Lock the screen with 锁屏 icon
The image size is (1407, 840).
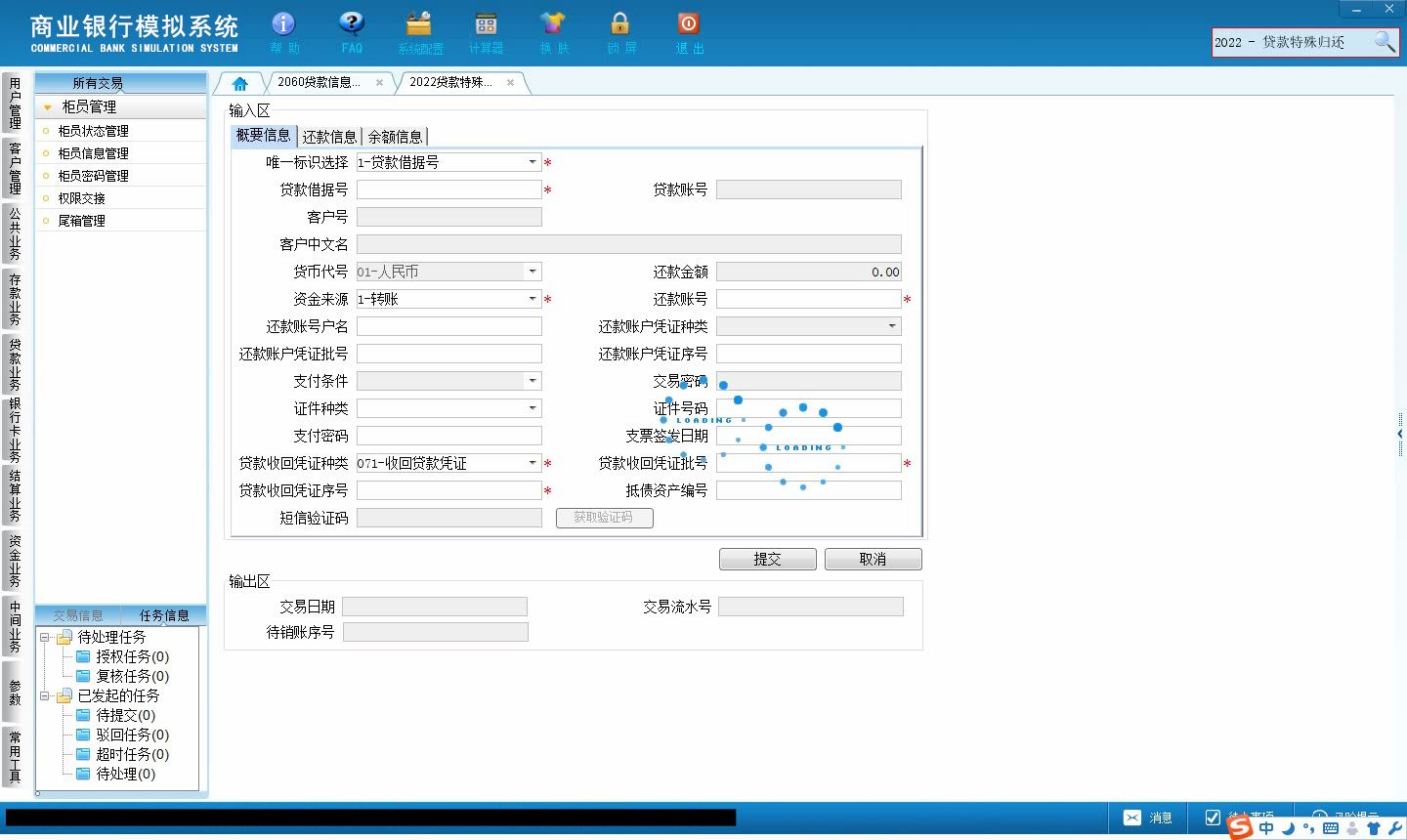pyautogui.click(x=620, y=24)
